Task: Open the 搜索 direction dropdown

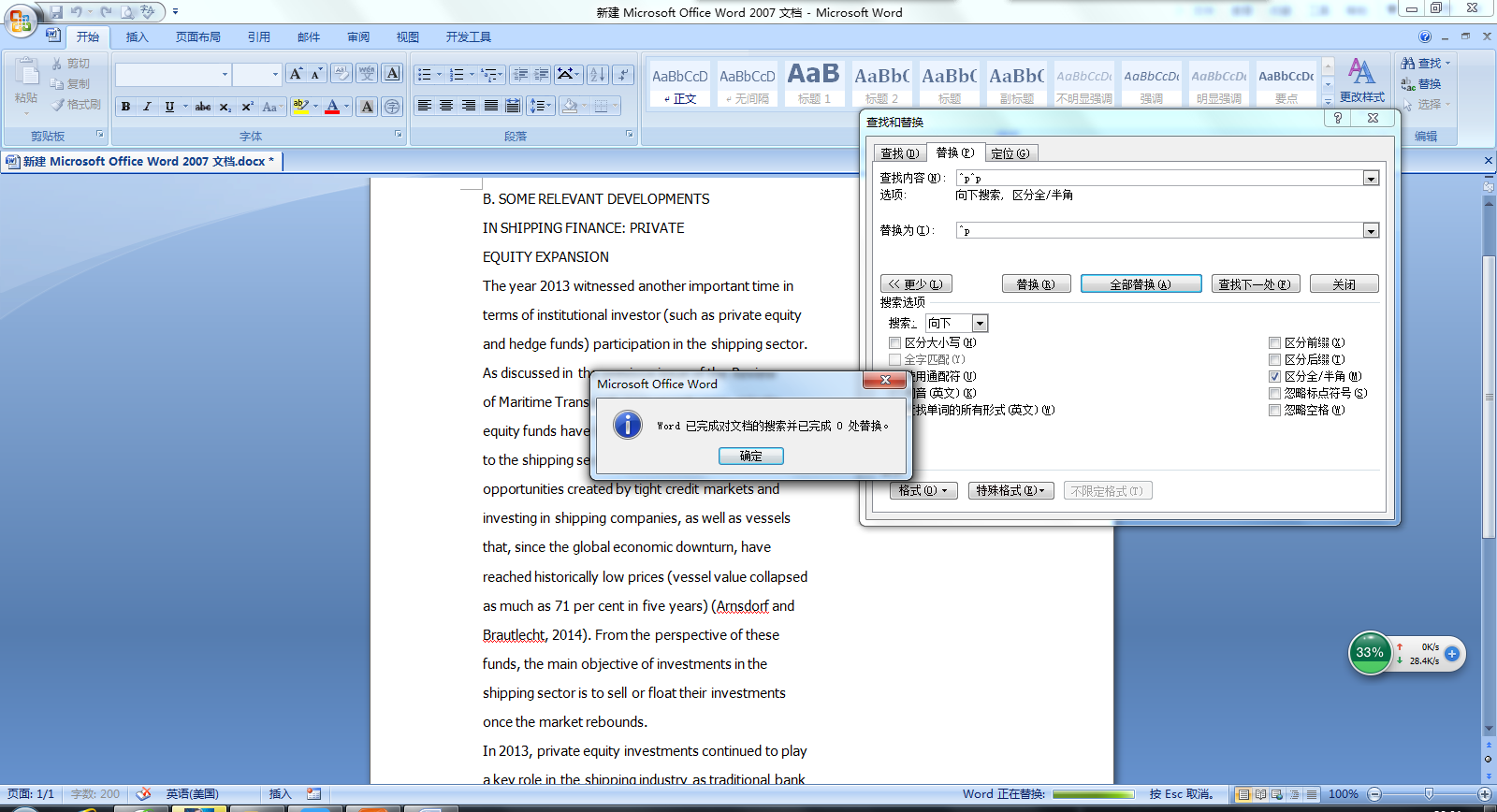Action: [980, 324]
